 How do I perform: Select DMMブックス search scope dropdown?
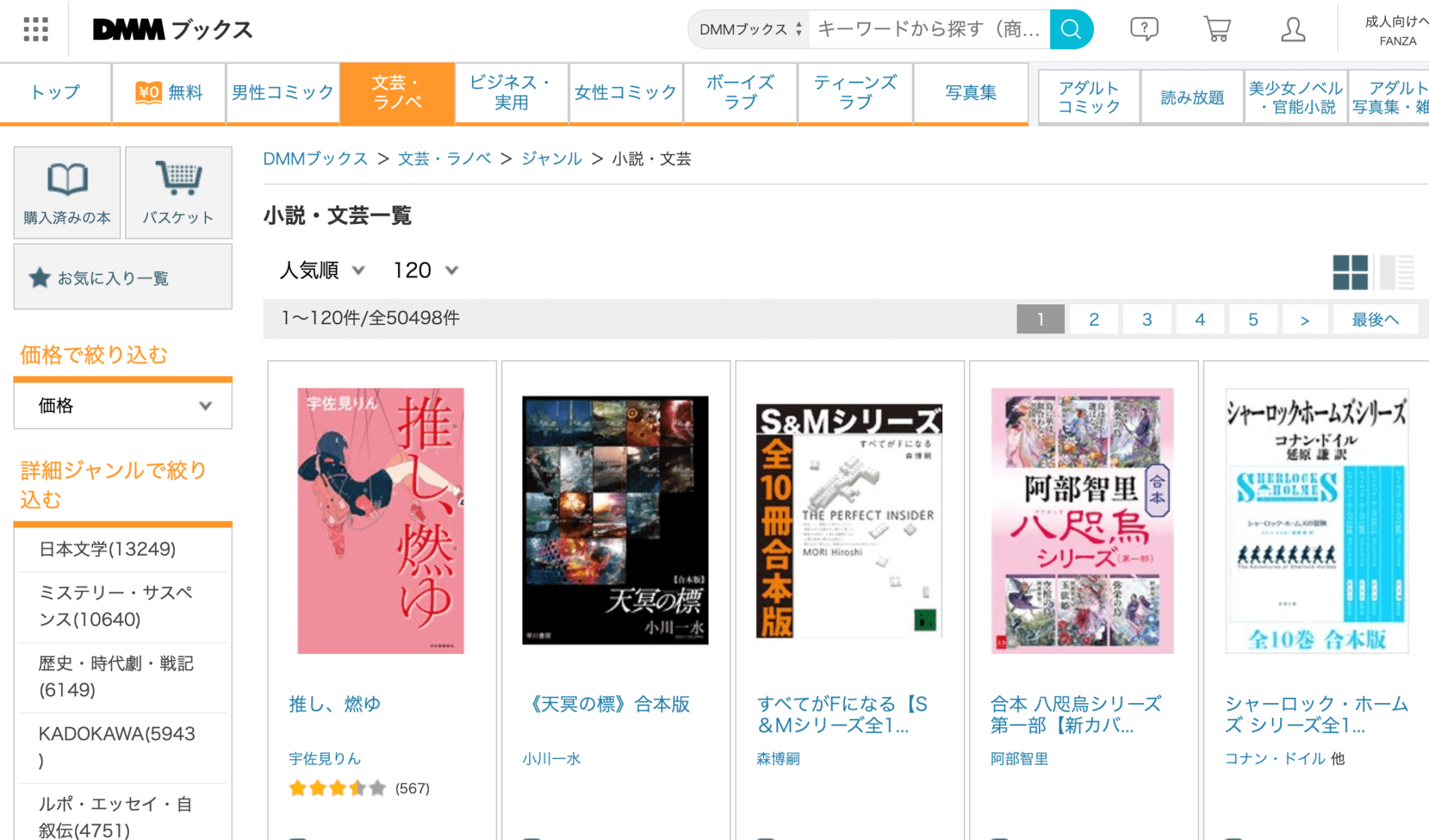pyautogui.click(x=749, y=29)
